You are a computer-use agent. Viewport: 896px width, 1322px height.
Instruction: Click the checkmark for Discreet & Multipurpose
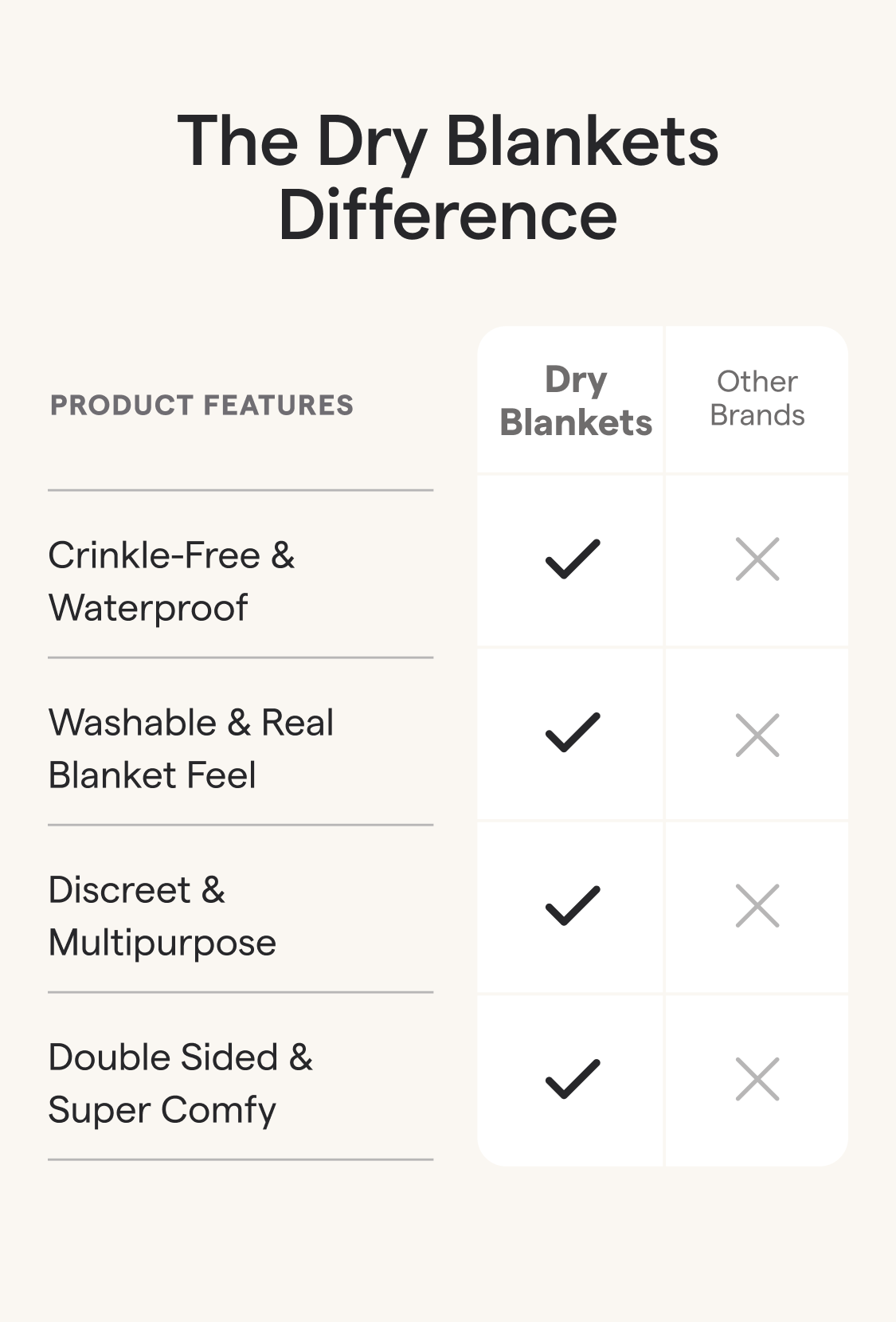coord(572,906)
